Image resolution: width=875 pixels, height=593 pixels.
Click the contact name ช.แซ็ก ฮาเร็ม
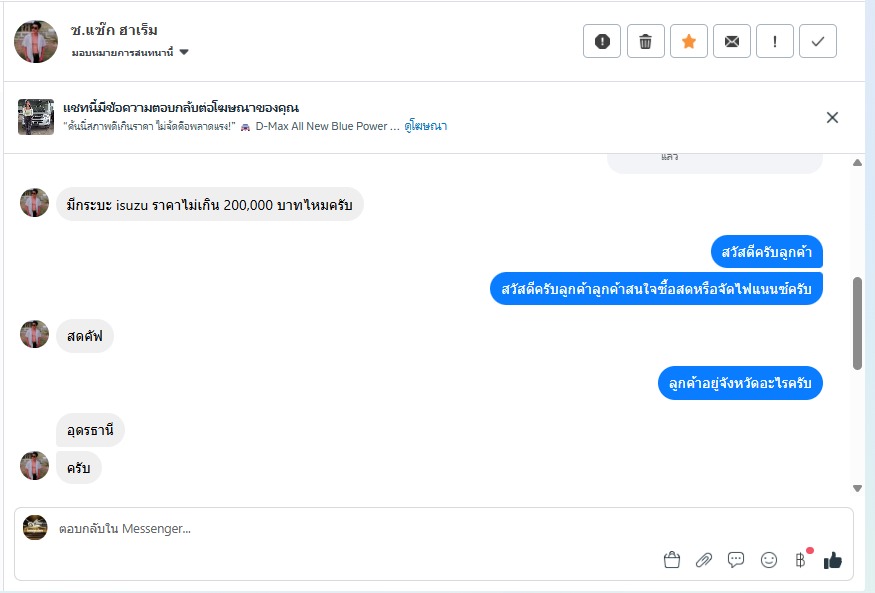point(115,30)
